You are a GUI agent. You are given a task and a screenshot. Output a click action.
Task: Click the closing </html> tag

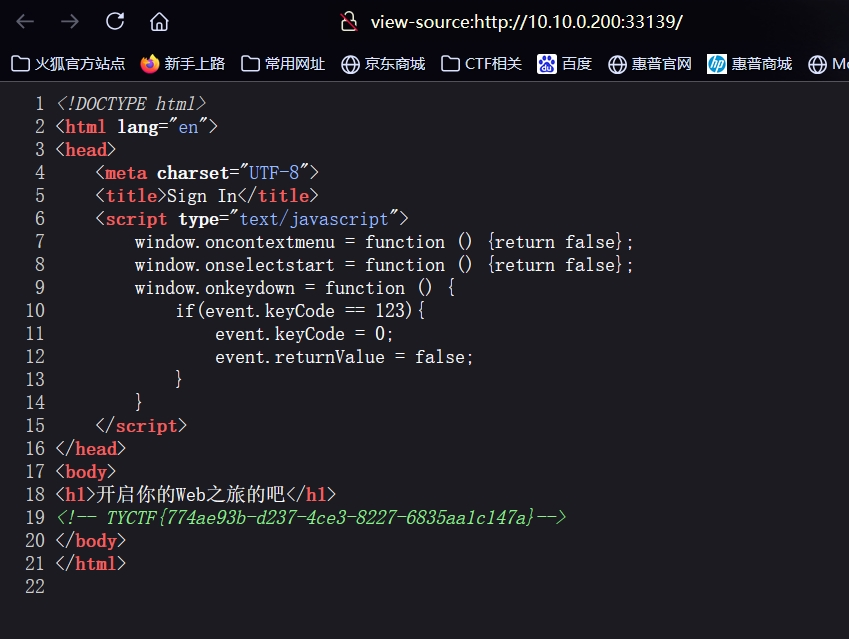pos(91,564)
